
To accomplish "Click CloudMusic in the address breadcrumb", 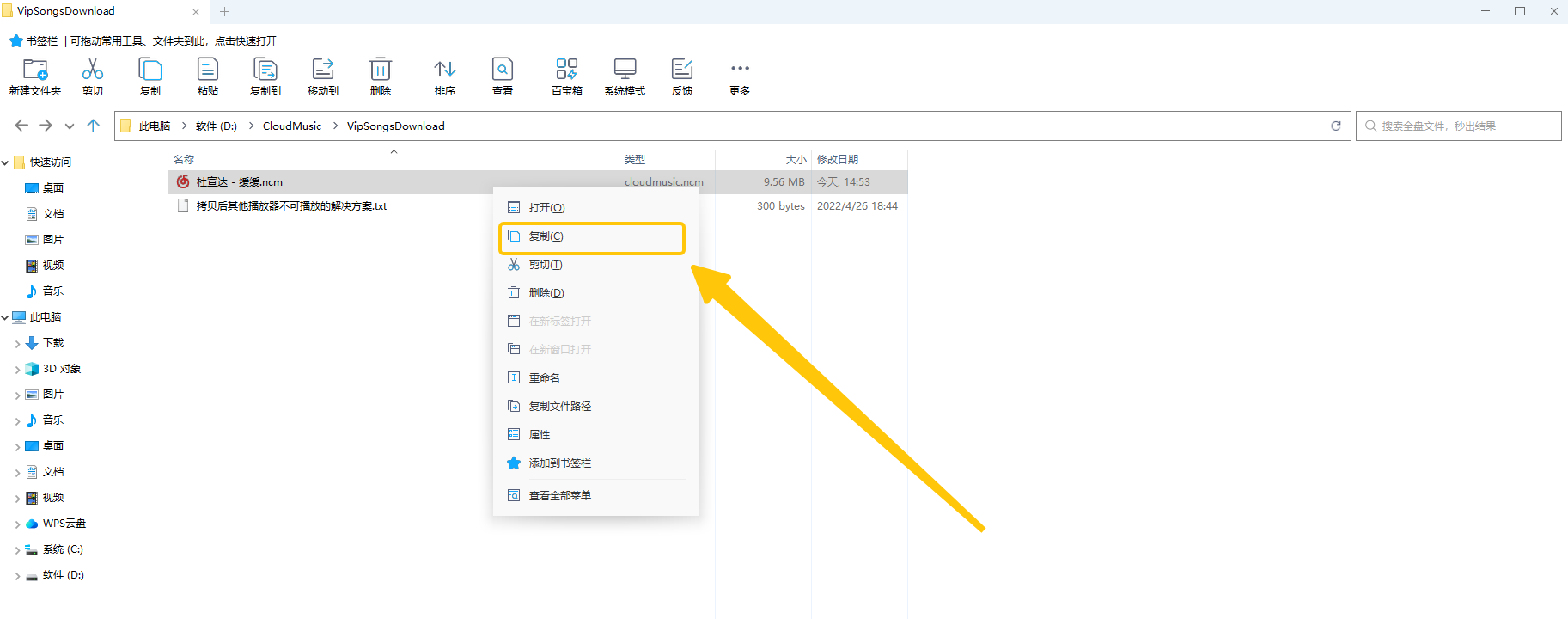I will (x=292, y=126).
